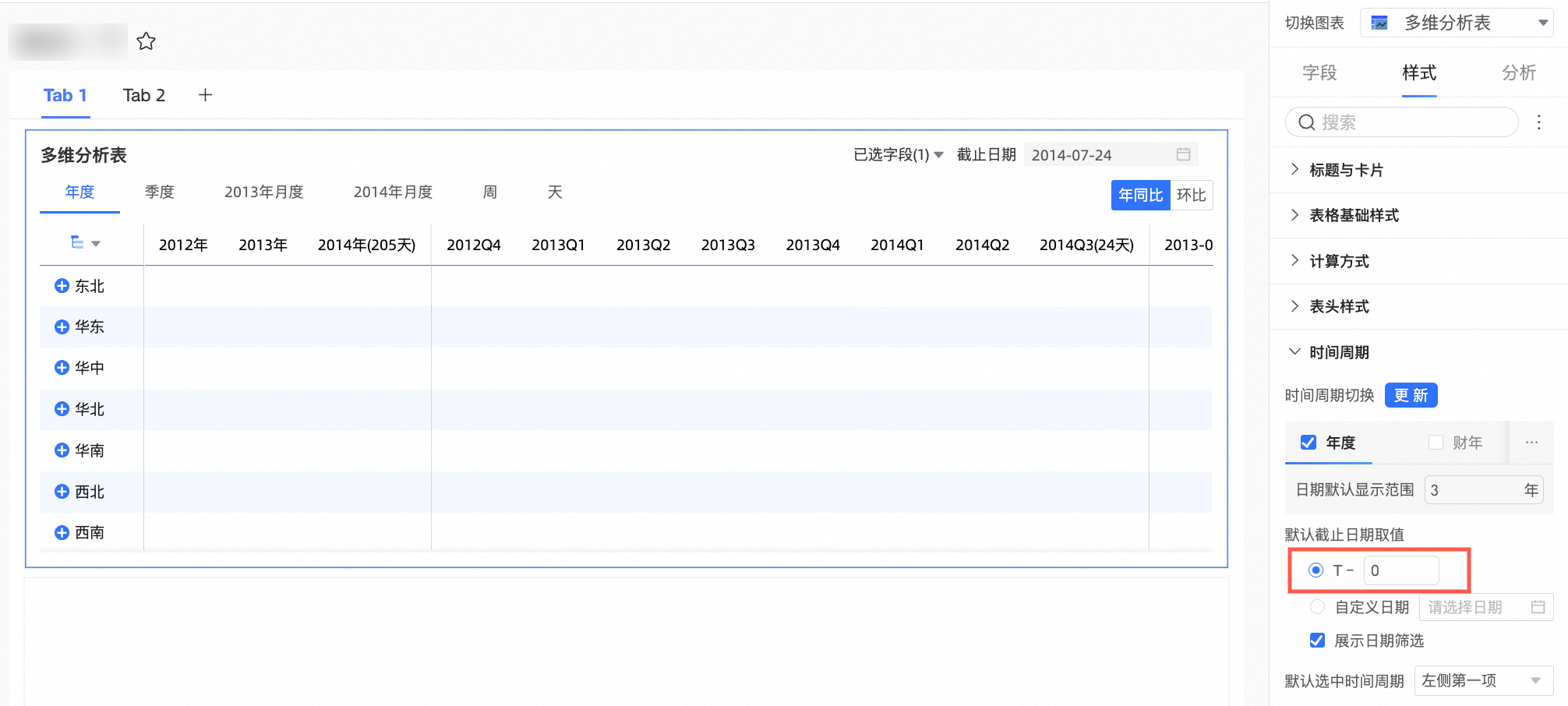Select the 自定义日期 radio option

tap(1317, 607)
